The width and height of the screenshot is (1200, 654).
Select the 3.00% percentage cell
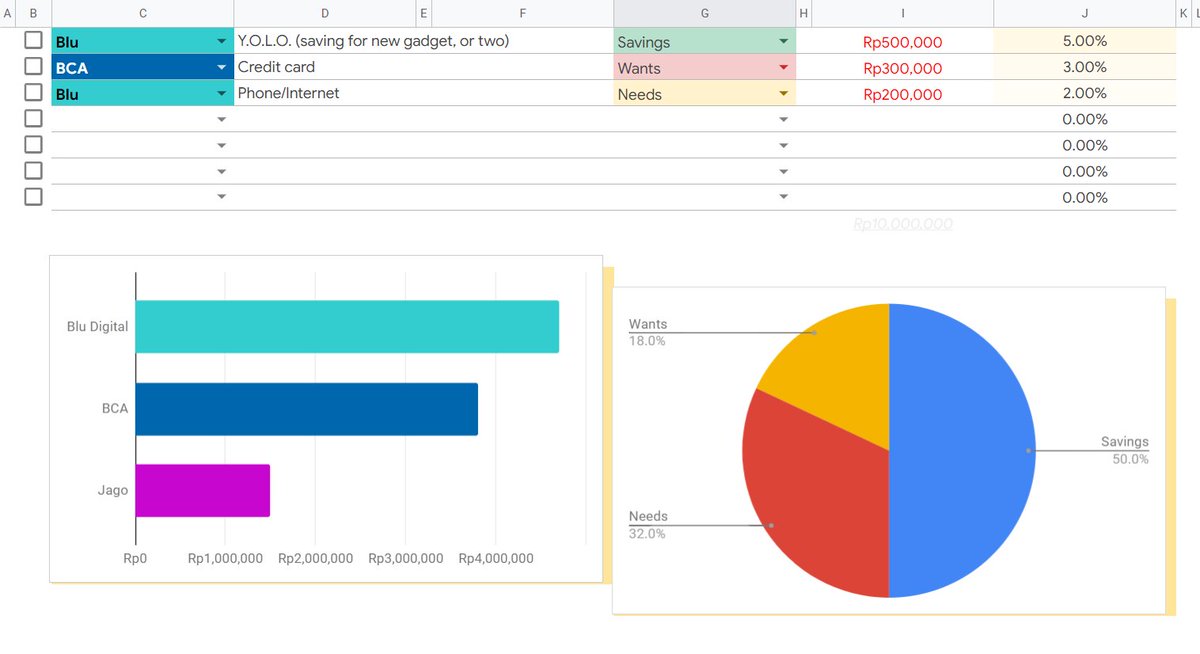pos(1085,67)
